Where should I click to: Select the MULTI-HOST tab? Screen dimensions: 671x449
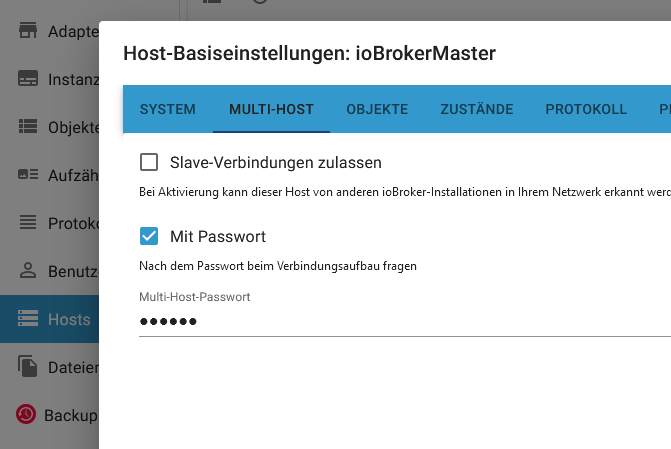point(271,109)
